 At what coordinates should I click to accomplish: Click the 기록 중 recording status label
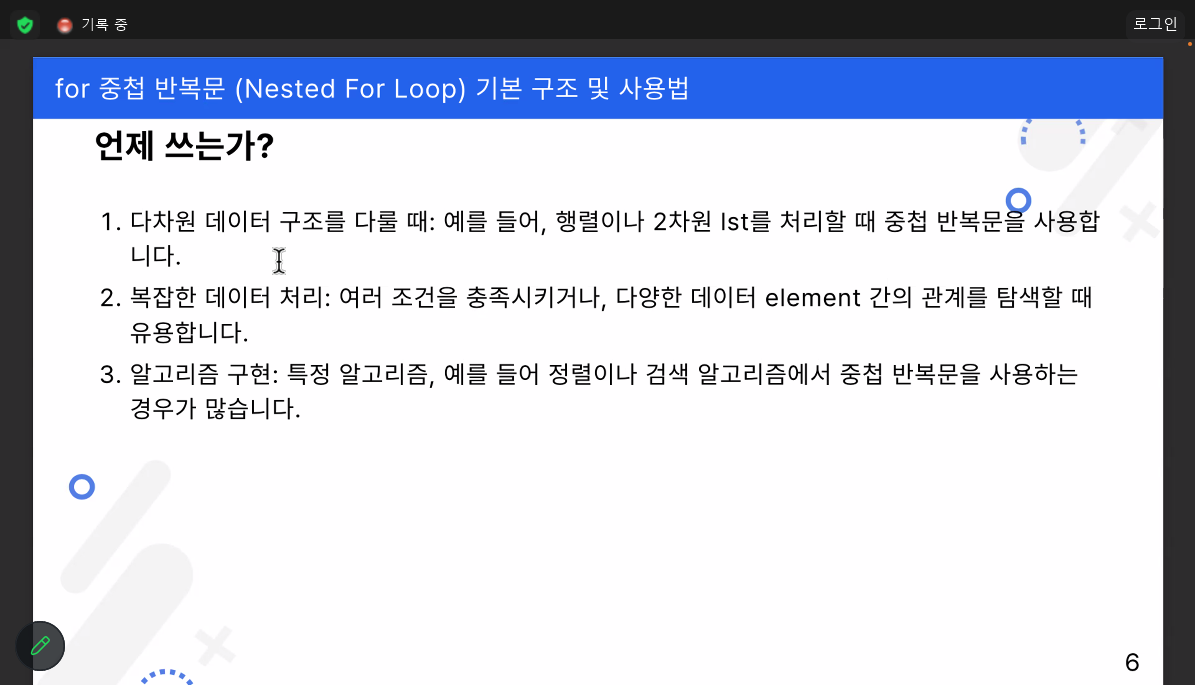pos(104,25)
